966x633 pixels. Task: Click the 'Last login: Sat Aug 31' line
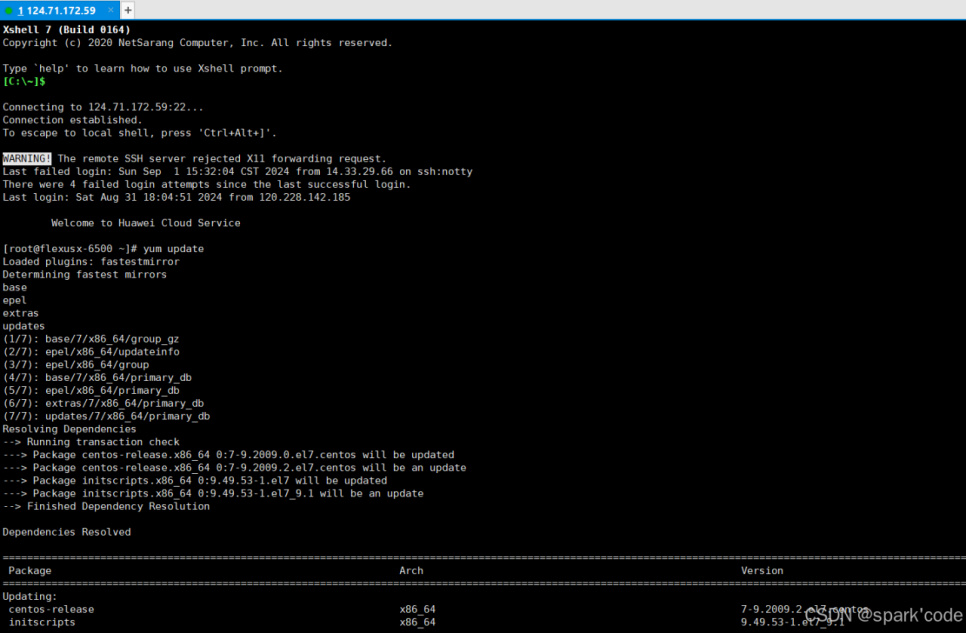[x=176, y=197]
